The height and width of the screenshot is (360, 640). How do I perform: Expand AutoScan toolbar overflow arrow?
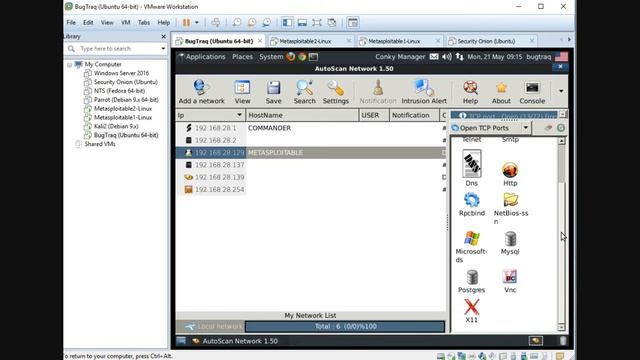coord(561,91)
